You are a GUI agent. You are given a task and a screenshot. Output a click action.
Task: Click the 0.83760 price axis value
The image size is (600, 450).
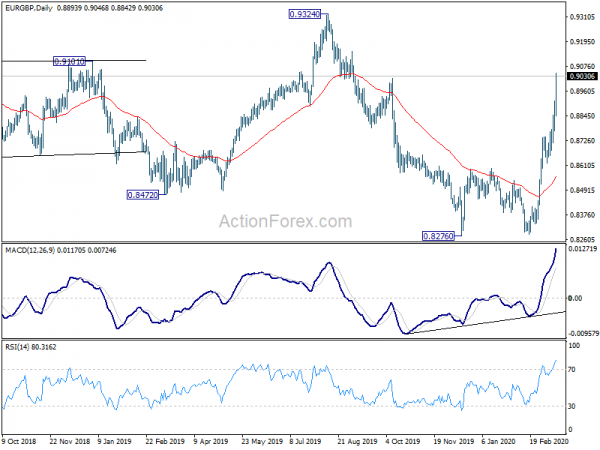coord(582,215)
